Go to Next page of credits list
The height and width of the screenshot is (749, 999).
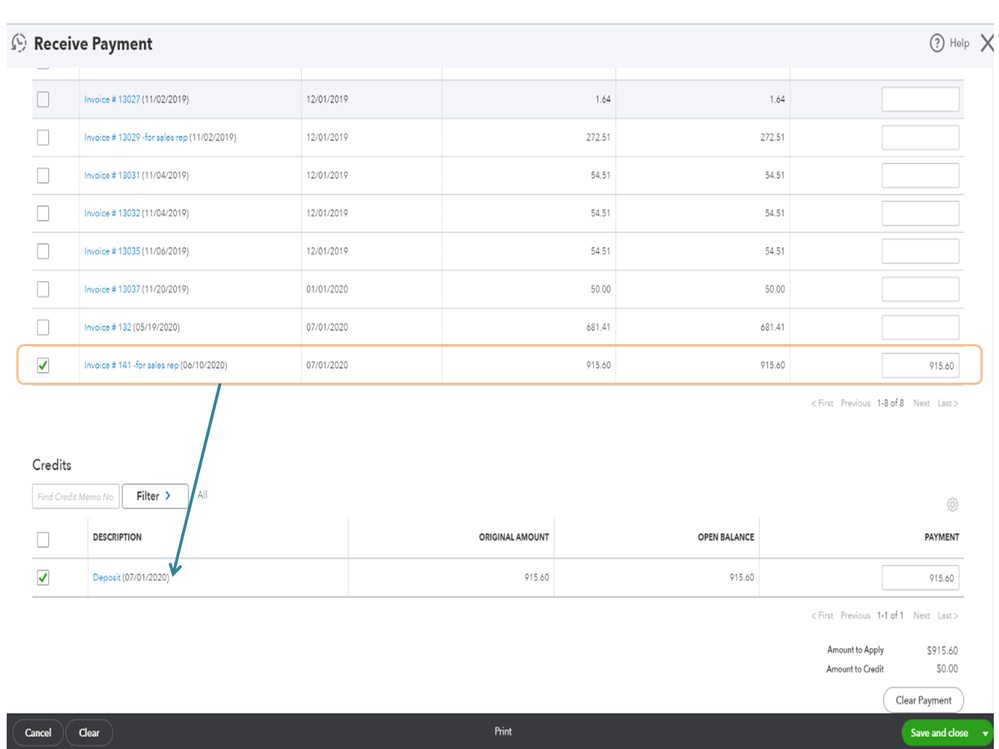921,615
